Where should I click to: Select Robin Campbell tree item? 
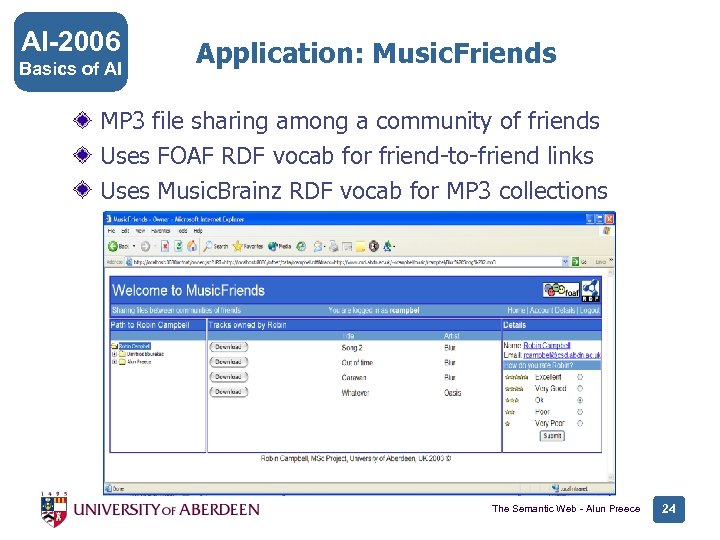click(x=135, y=346)
